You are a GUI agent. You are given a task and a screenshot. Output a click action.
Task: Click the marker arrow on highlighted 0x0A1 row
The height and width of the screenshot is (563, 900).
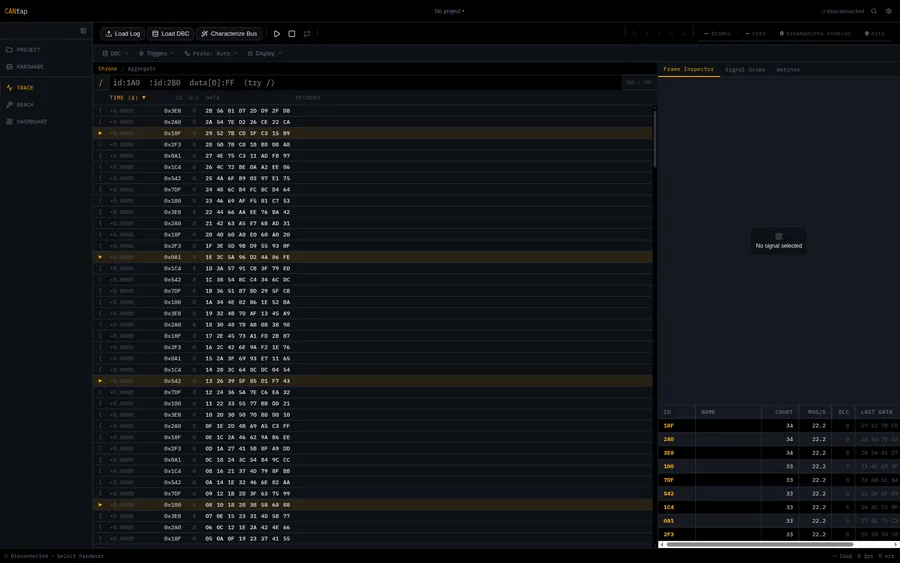(x=100, y=257)
